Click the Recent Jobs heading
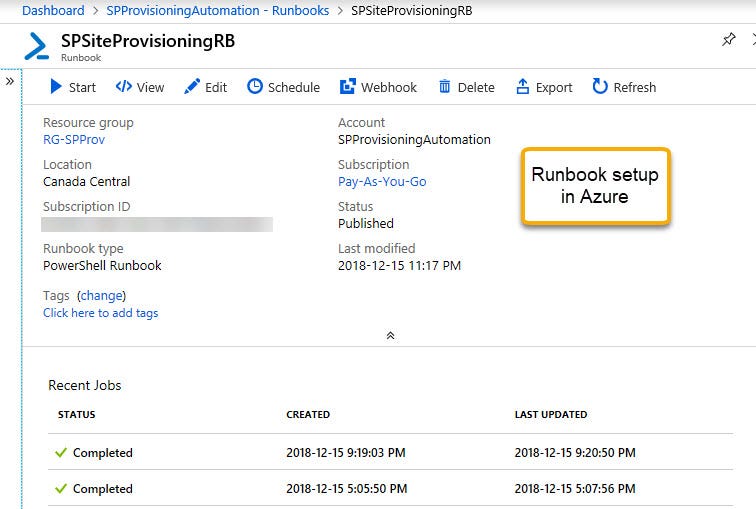 click(x=85, y=386)
